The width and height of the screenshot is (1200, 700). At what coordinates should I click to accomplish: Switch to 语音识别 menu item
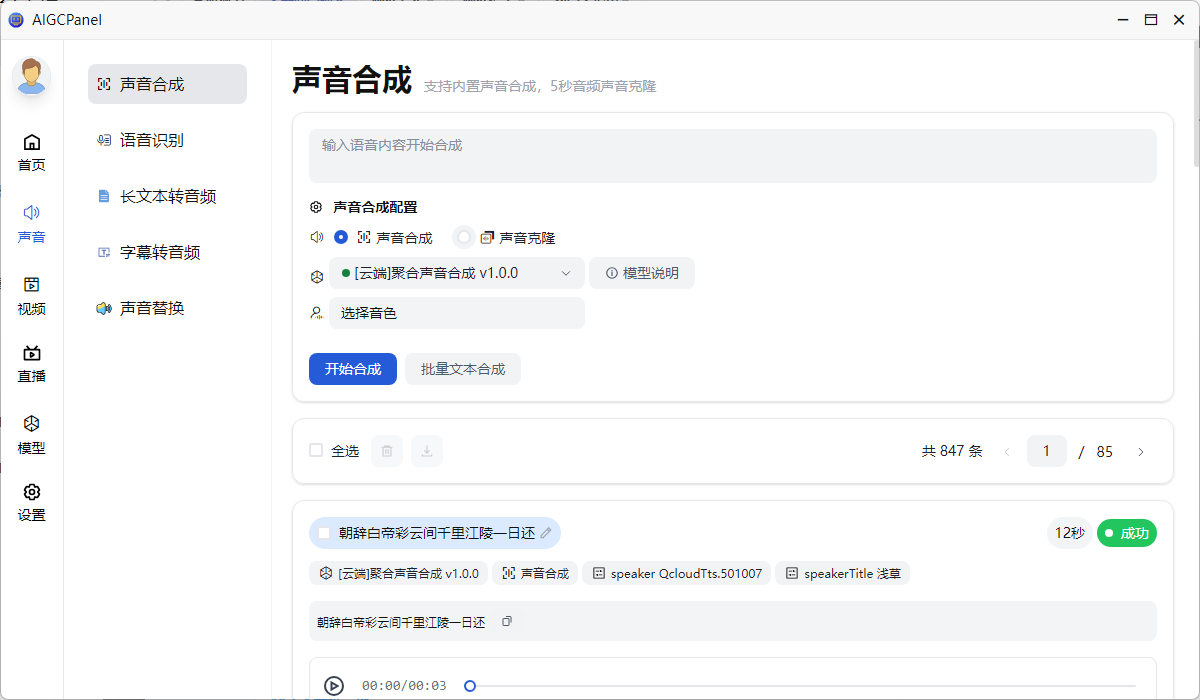coord(153,140)
